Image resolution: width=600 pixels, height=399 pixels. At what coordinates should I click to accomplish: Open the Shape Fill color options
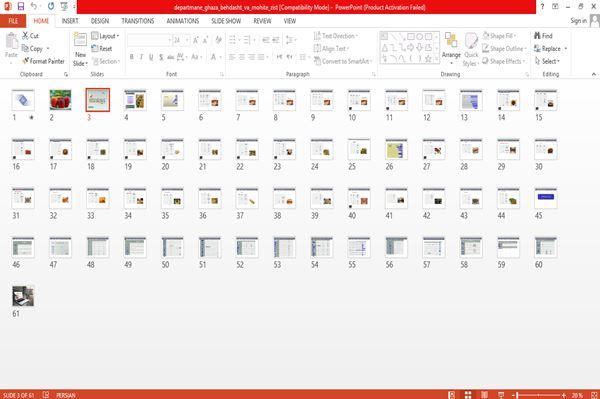coord(499,36)
